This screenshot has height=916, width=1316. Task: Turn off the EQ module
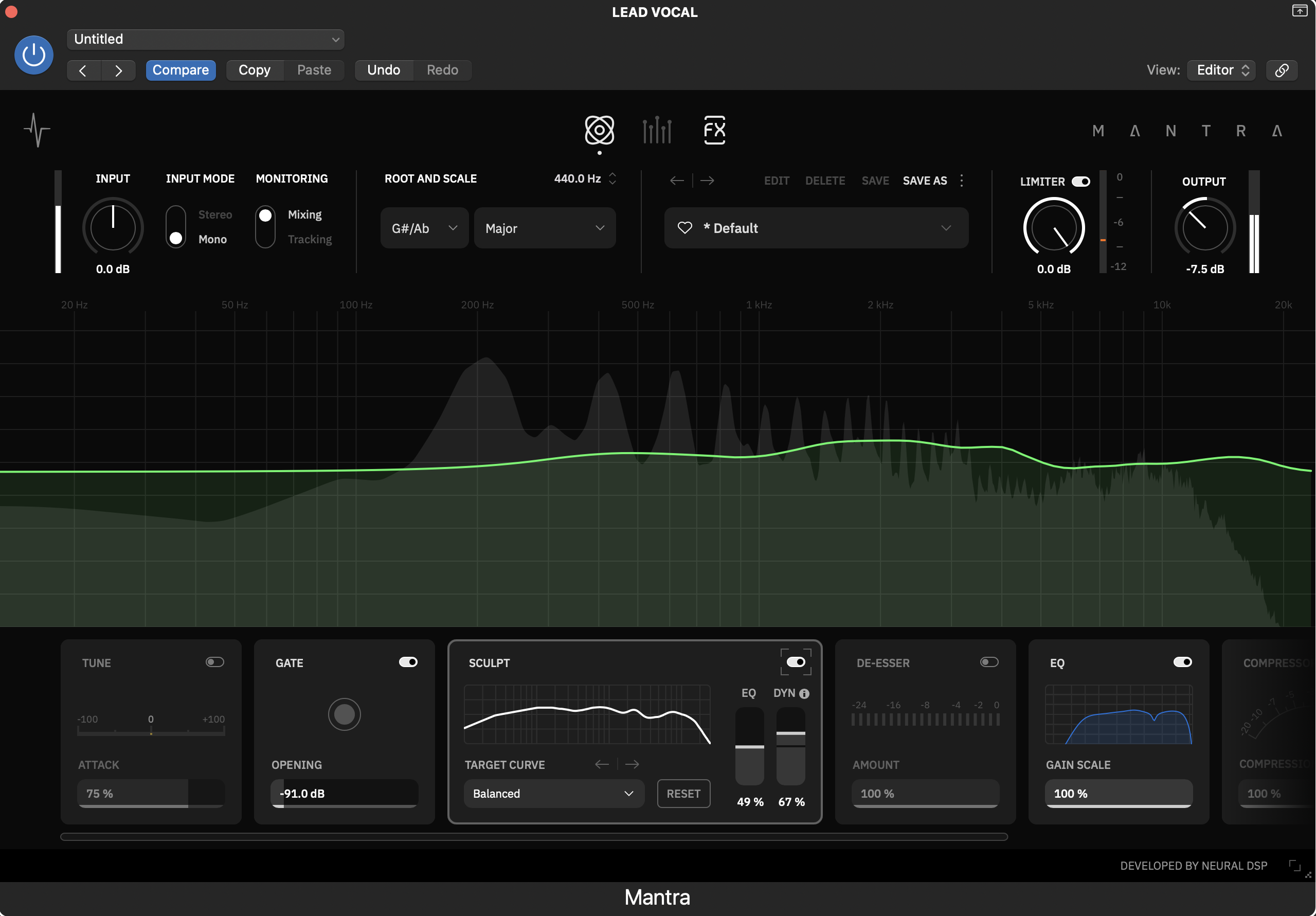coord(1182,662)
